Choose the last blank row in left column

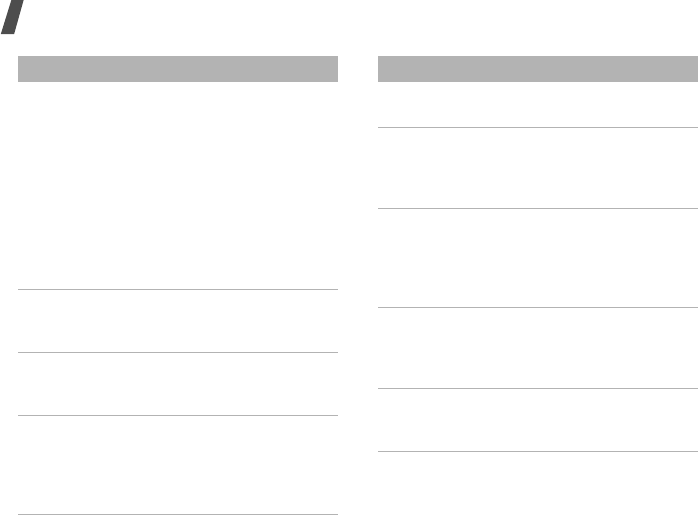coord(178,465)
